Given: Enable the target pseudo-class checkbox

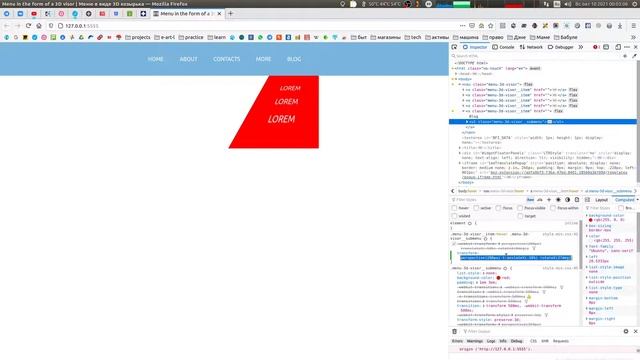Looking at the screenshot, I should (520, 216).
